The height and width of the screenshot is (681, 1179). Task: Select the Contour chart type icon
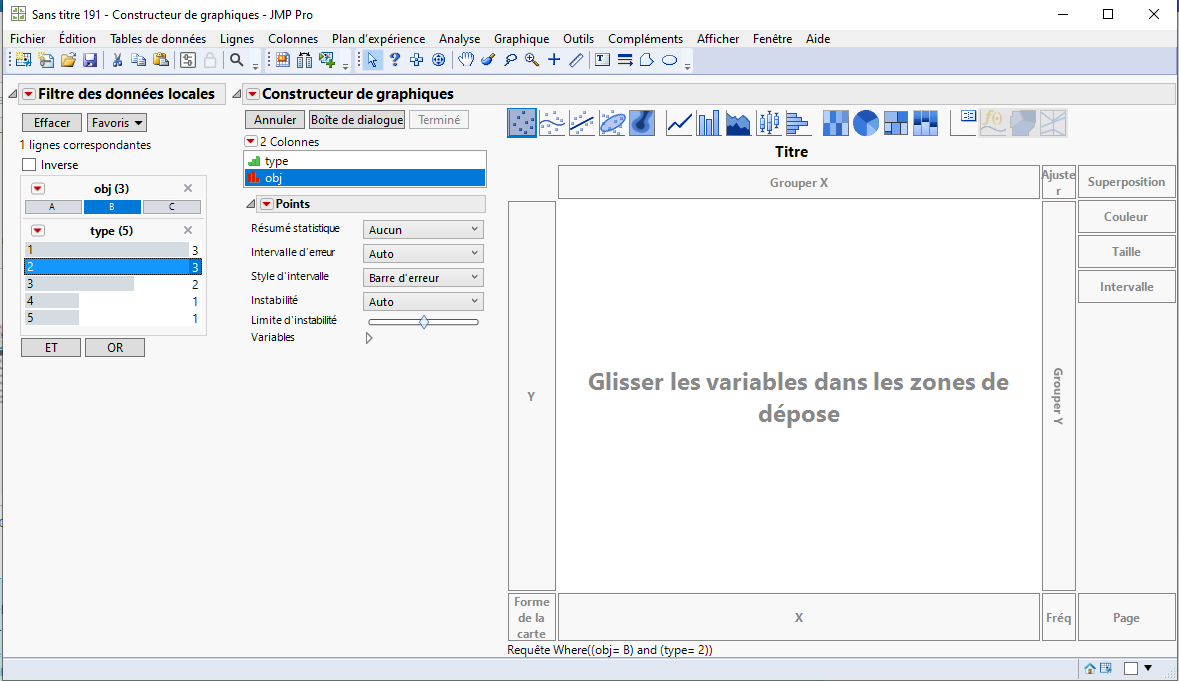coord(641,123)
